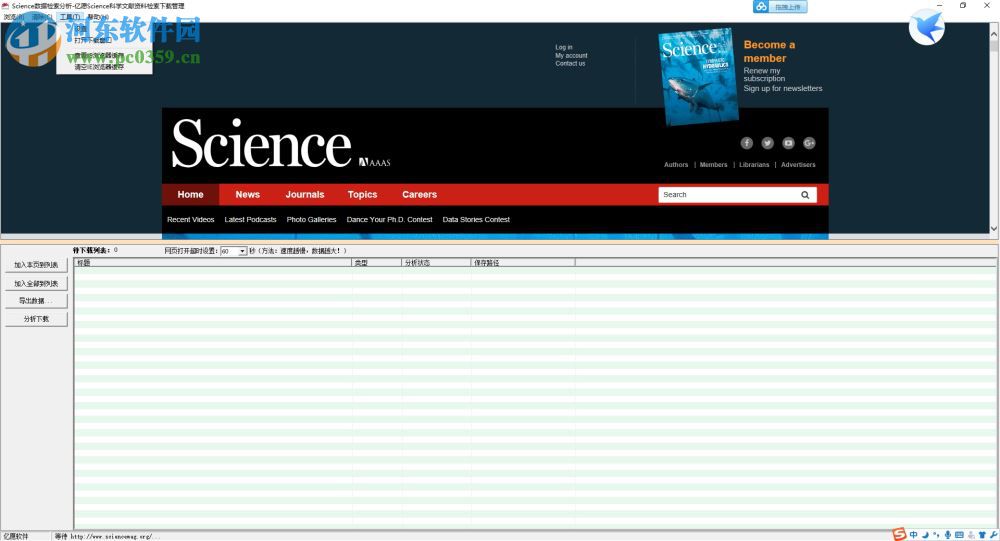Click the blue cloud upload button in title bar

[x=780, y=6]
